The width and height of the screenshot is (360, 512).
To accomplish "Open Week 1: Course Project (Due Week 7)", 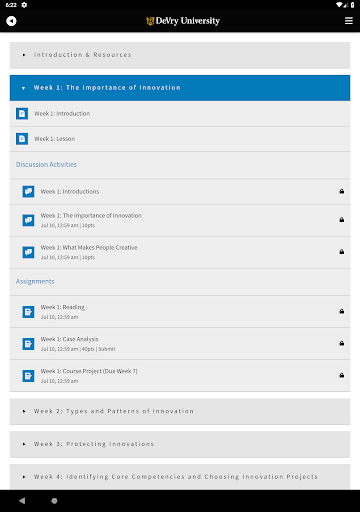I will point(180,376).
